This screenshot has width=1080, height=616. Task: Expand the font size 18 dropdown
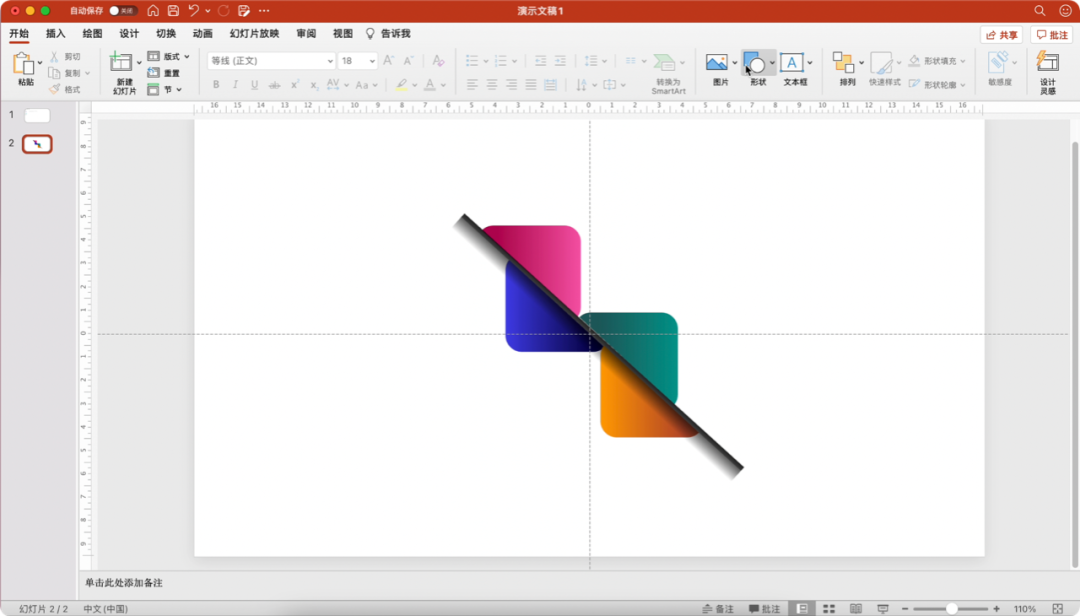[x=371, y=61]
